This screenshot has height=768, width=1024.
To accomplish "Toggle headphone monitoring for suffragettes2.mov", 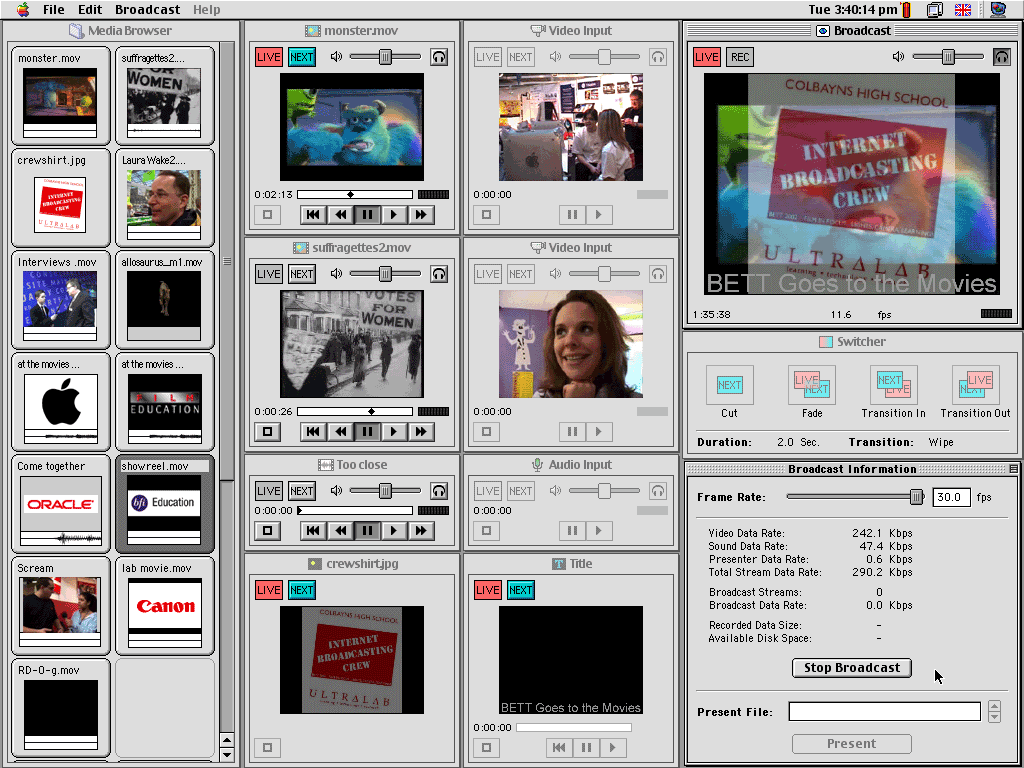I will [439, 274].
